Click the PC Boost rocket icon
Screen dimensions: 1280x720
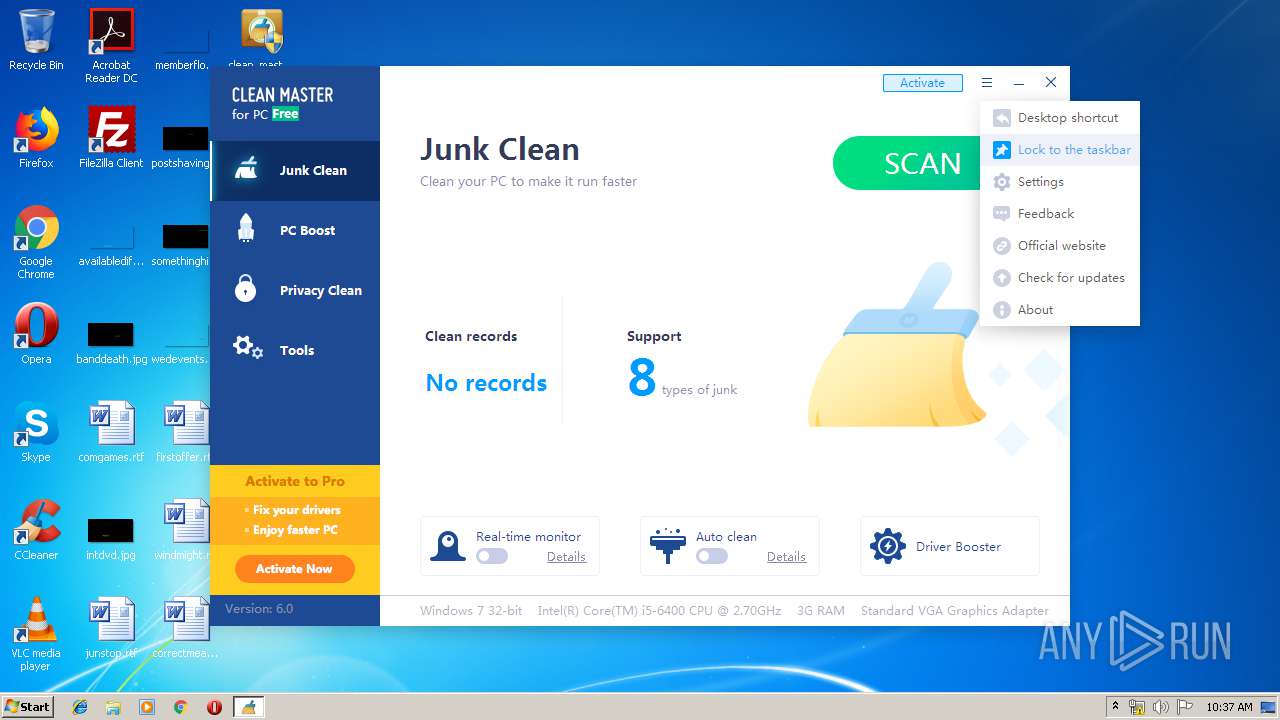(246, 229)
